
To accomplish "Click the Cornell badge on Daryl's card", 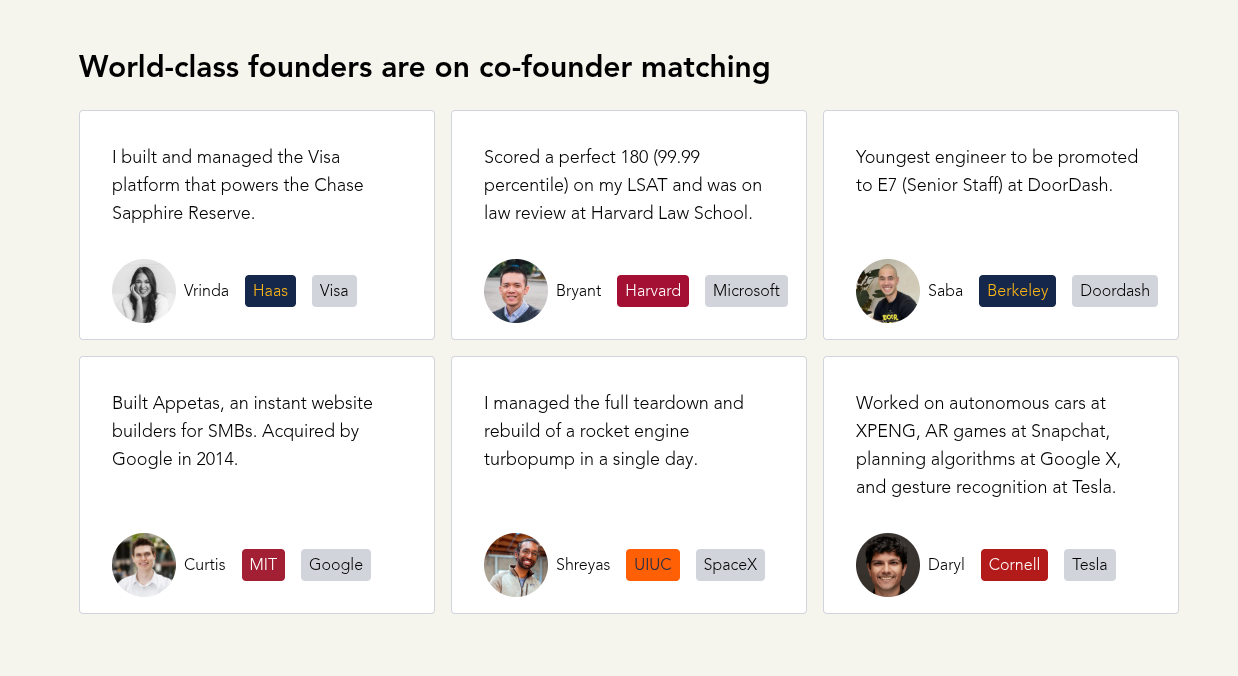I will click(x=1014, y=564).
